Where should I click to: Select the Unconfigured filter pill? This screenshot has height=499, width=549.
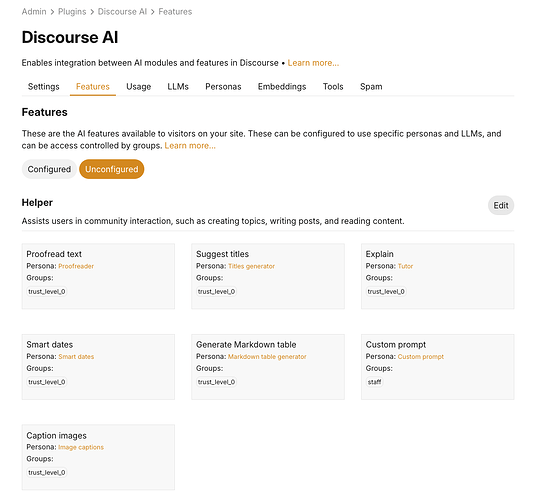[112, 169]
